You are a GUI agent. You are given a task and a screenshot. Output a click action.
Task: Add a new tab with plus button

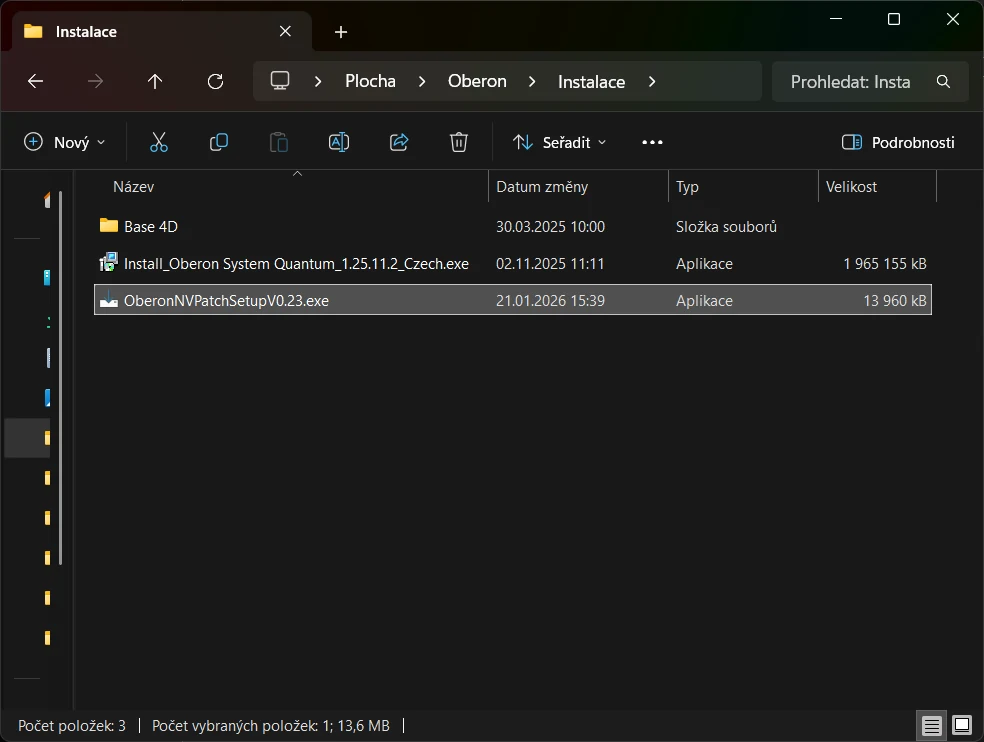(341, 32)
